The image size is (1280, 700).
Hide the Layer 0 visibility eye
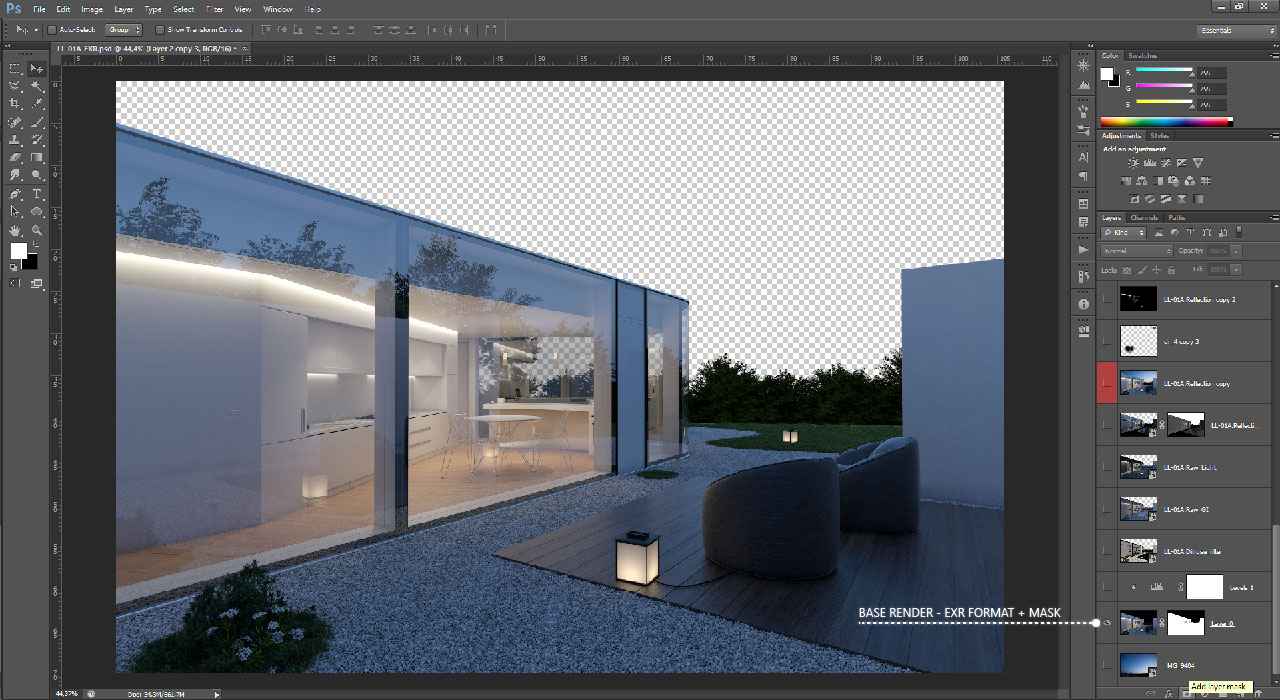click(x=1105, y=623)
